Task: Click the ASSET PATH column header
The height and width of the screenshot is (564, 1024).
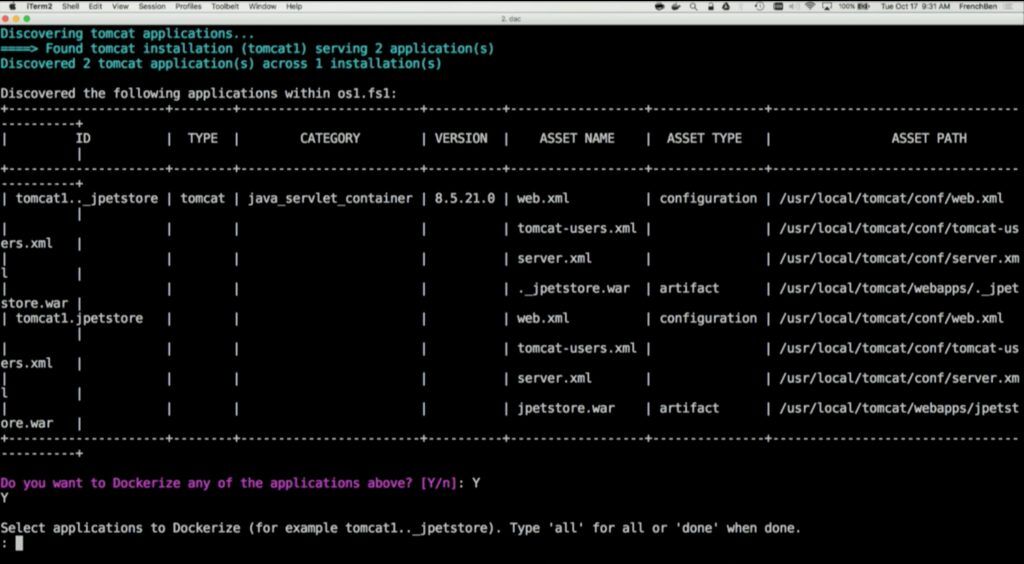Action: 929,138
